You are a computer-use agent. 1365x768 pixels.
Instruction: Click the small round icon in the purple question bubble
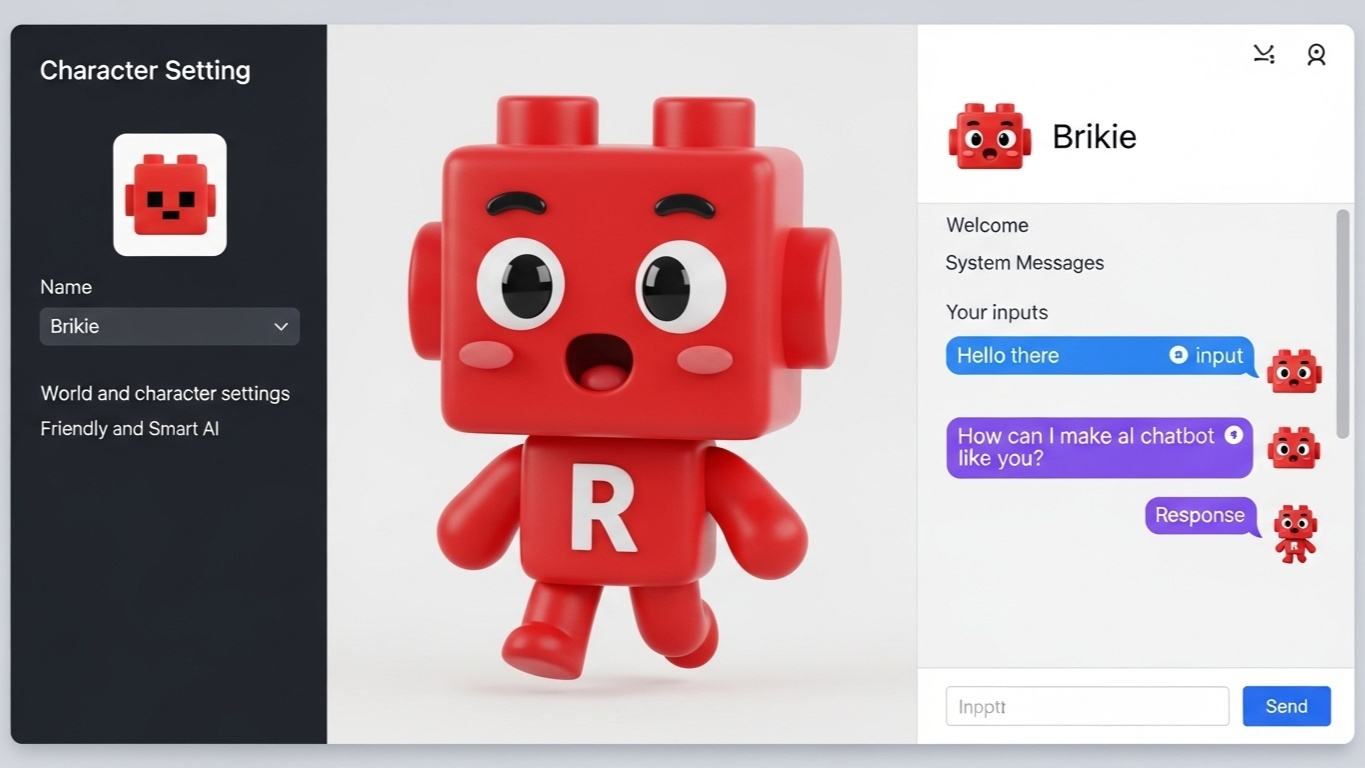(x=1233, y=434)
